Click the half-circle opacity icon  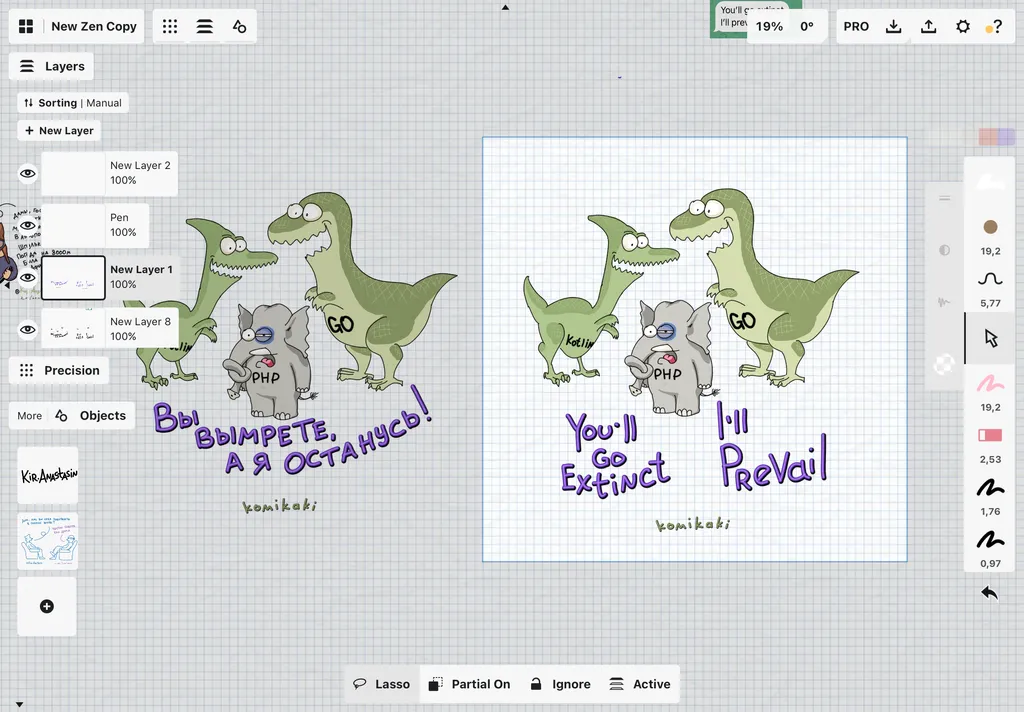click(944, 250)
